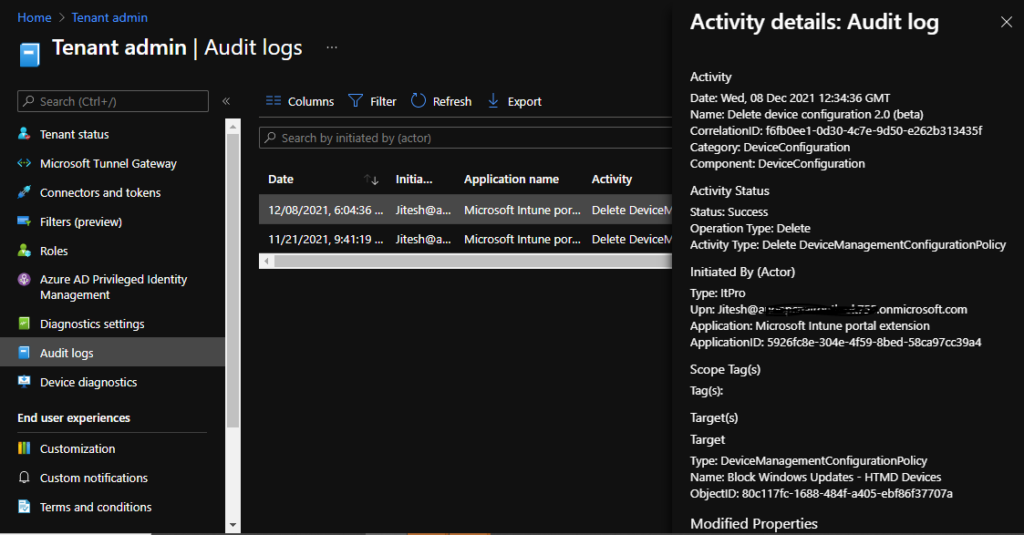Image resolution: width=1024 pixels, height=535 pixels.
Task: Click the Refresh circular arrow icon
Action: 418,101
